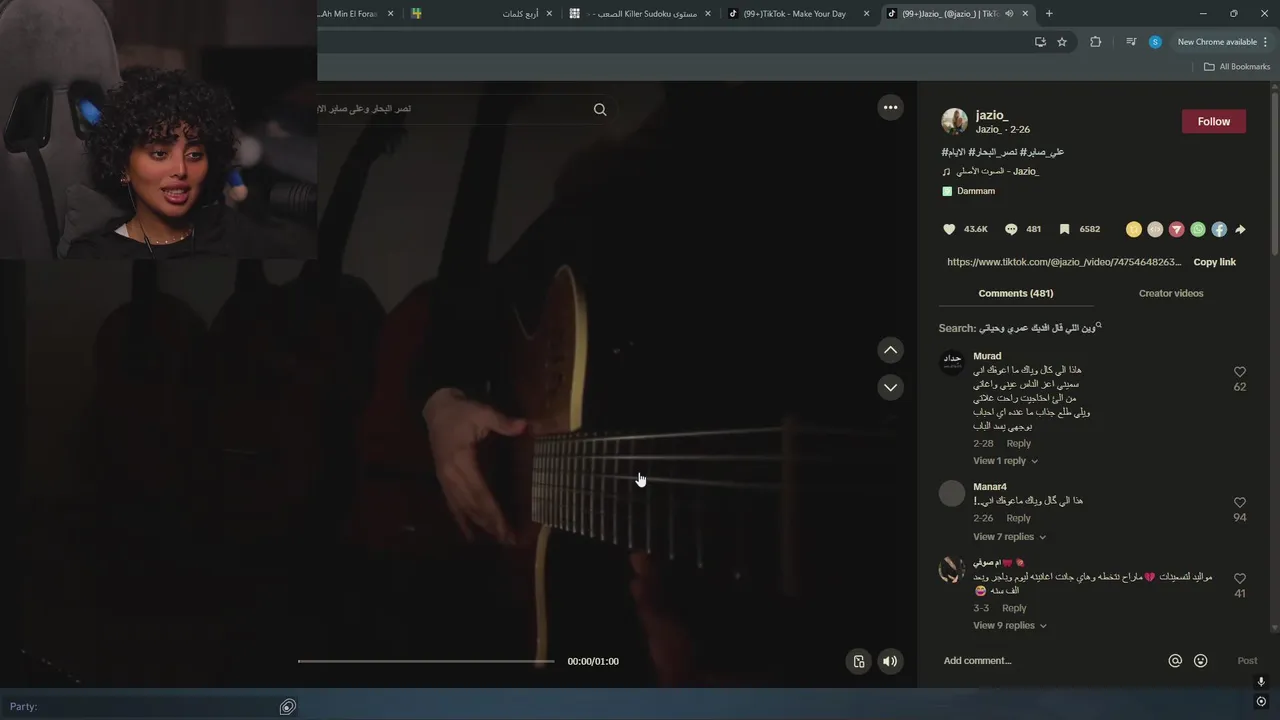Image resolution: width=1280 pixels, height=720 pixels.
Task: Open the All Bookmarks folder
Action: pos(1237,67)
